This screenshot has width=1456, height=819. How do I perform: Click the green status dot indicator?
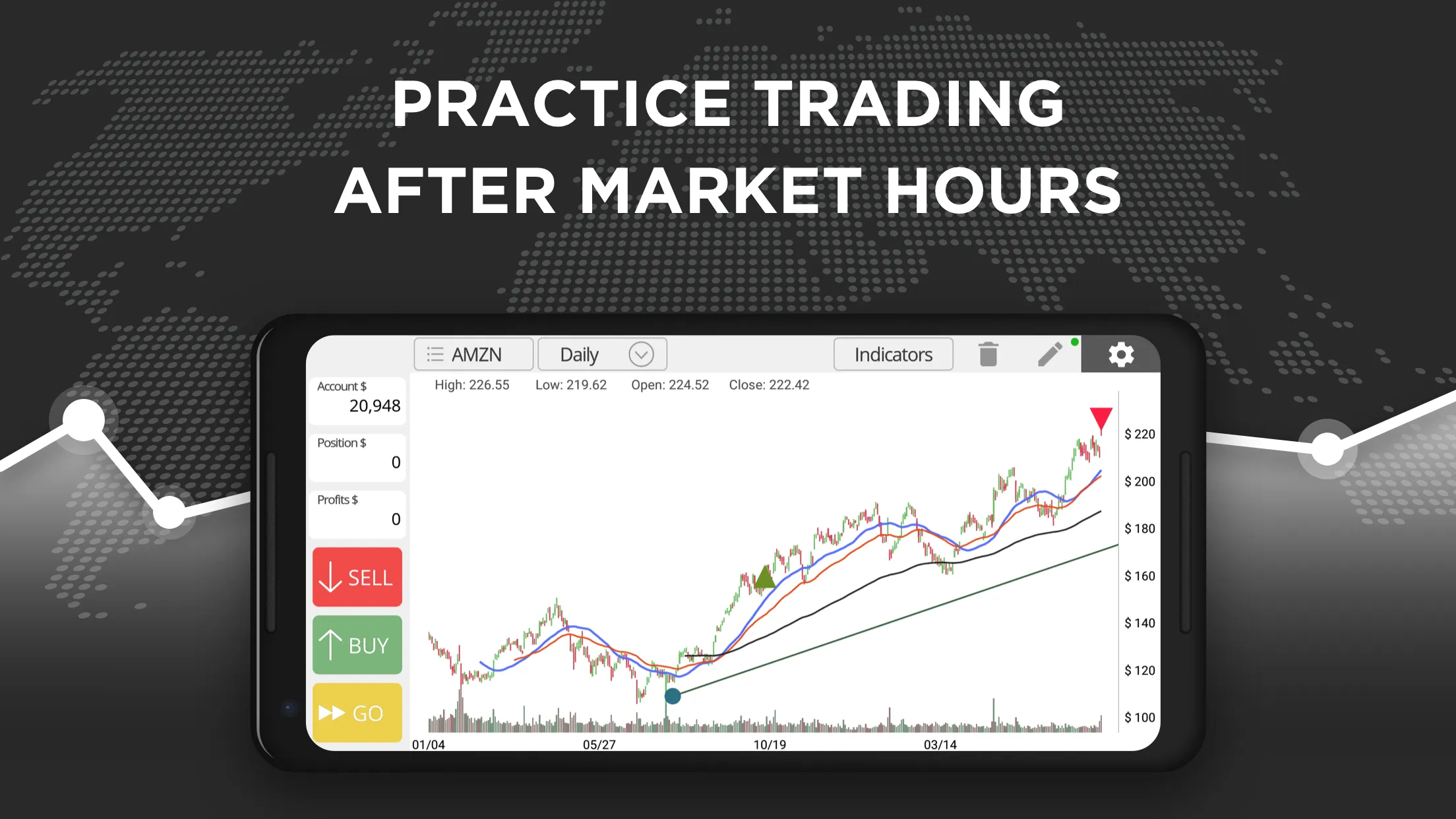(x=1078, y=342)
